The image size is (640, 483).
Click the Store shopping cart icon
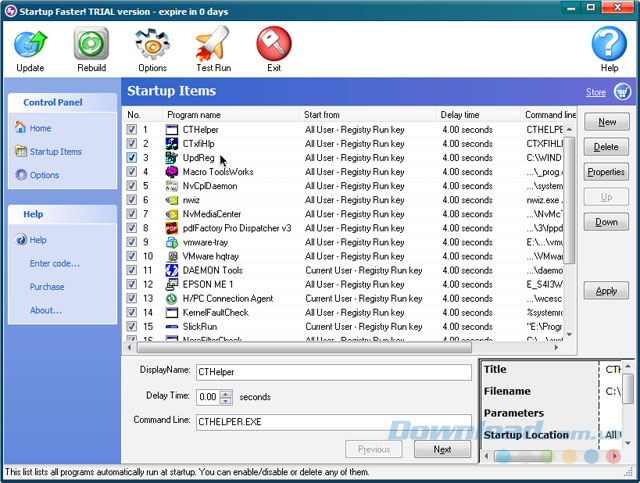[x=622, y=92]
